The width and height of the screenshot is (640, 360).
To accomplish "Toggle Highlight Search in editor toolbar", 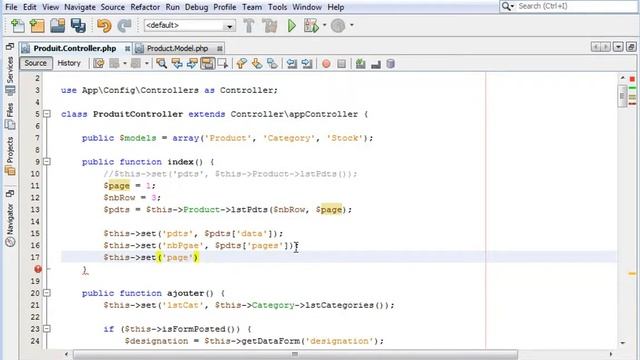I will coord(207,63).
